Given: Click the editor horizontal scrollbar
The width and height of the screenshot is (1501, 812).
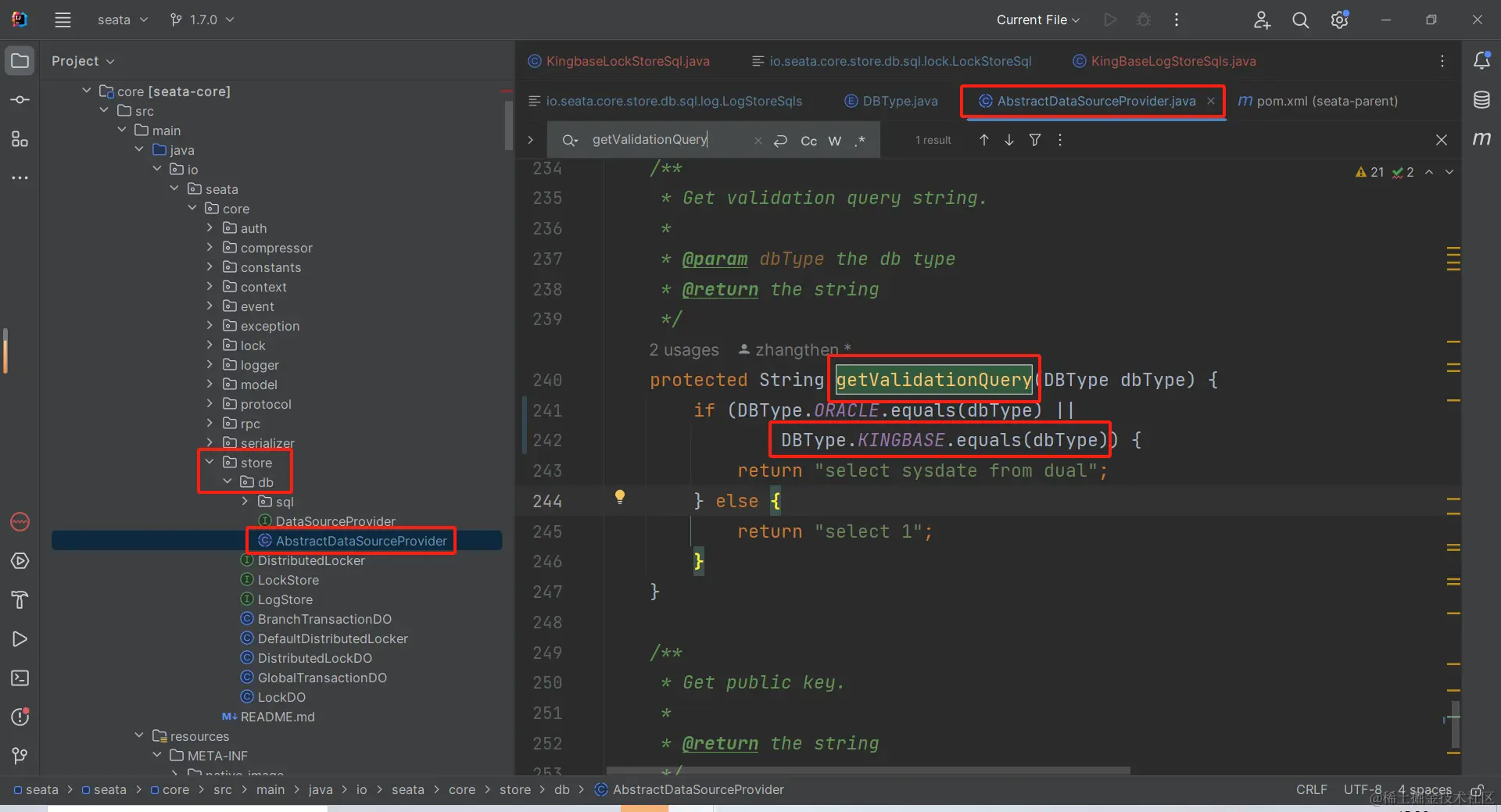Looking at the screenshot, I should pyautogui.click(x=868, y=771).
